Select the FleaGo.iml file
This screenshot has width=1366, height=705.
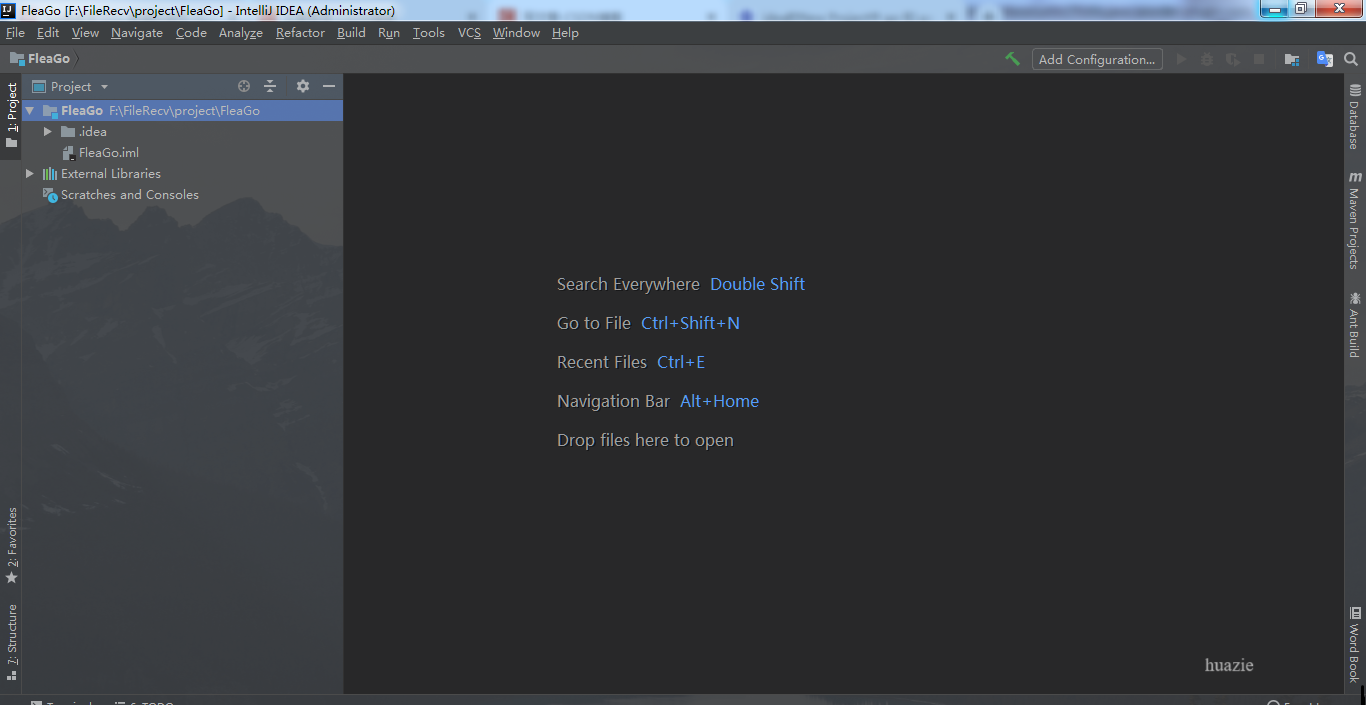[108, 153]
